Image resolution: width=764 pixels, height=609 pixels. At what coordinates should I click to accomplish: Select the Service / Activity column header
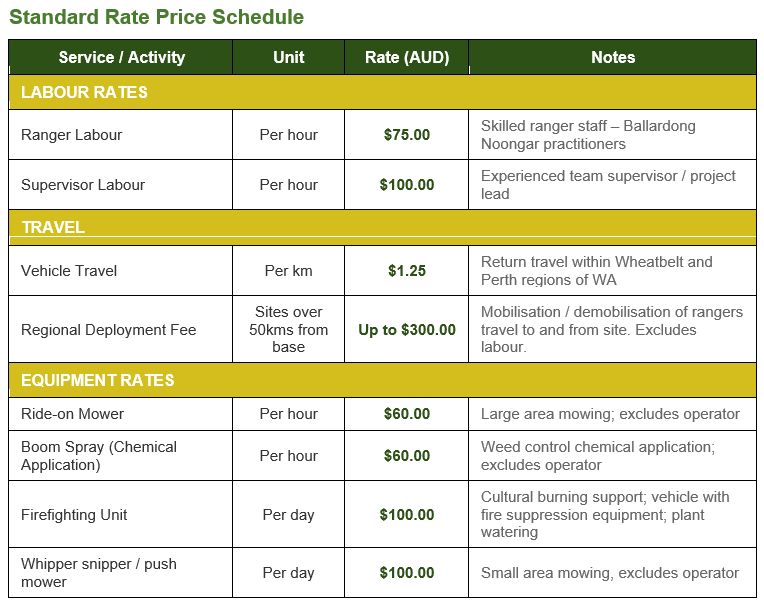[121, 57]
